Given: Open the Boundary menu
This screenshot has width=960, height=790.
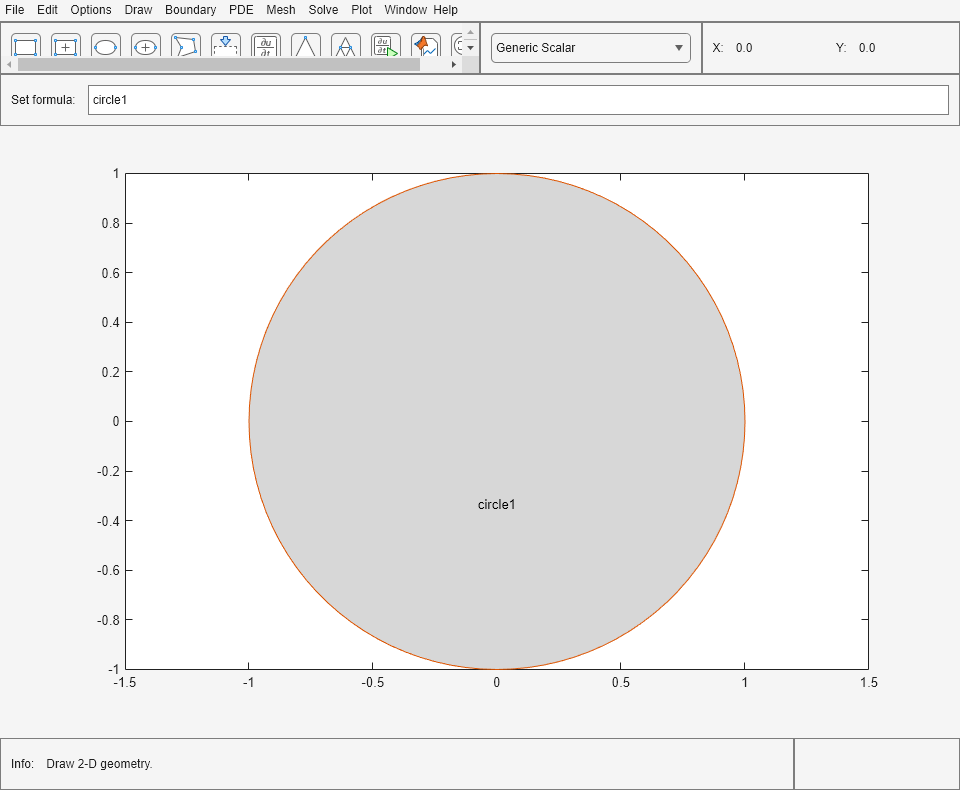Looking at the screenshot, I should (190, 10).
